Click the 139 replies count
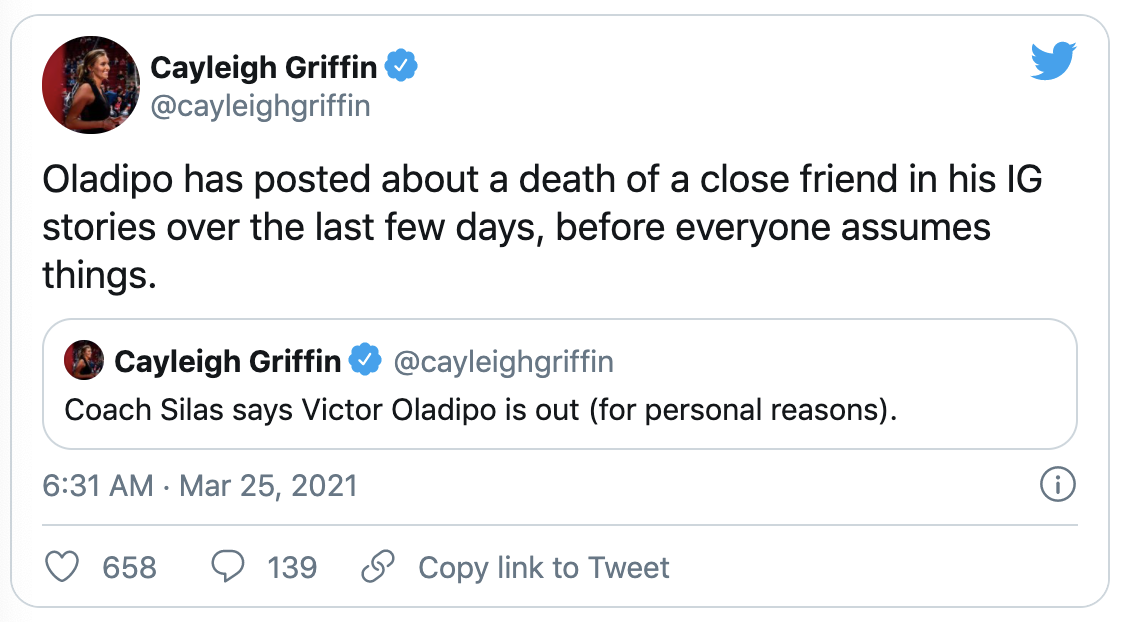This screenshot has height=622, width=1126. 292,568
